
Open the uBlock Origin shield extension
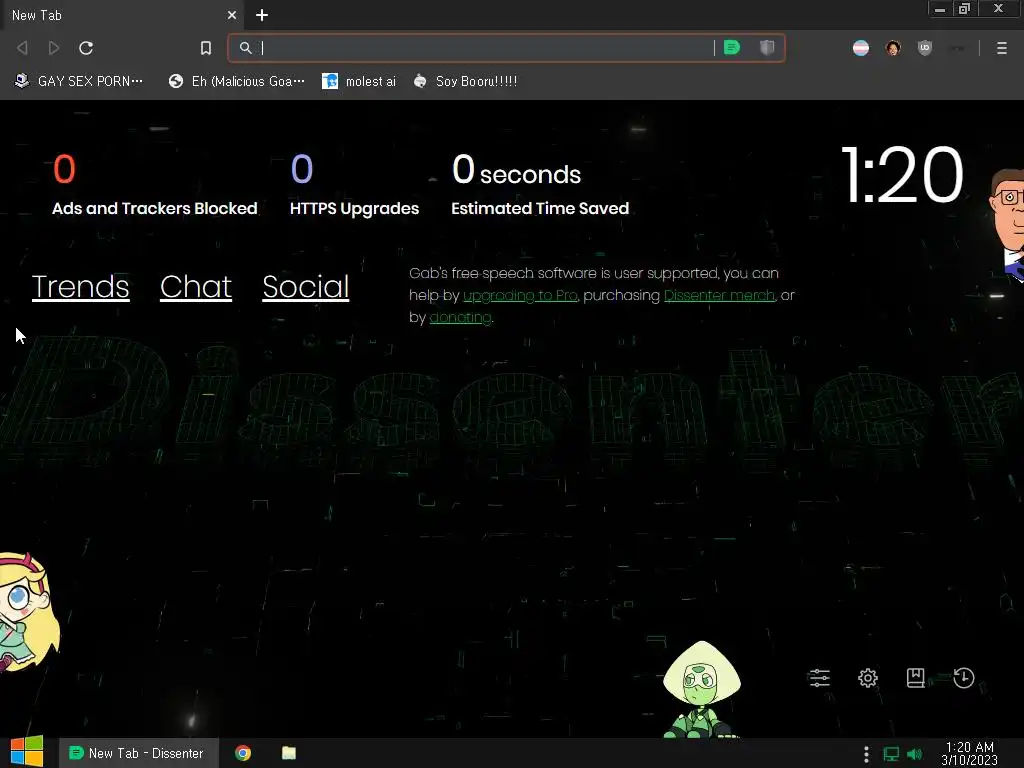[x=925, y=48]
